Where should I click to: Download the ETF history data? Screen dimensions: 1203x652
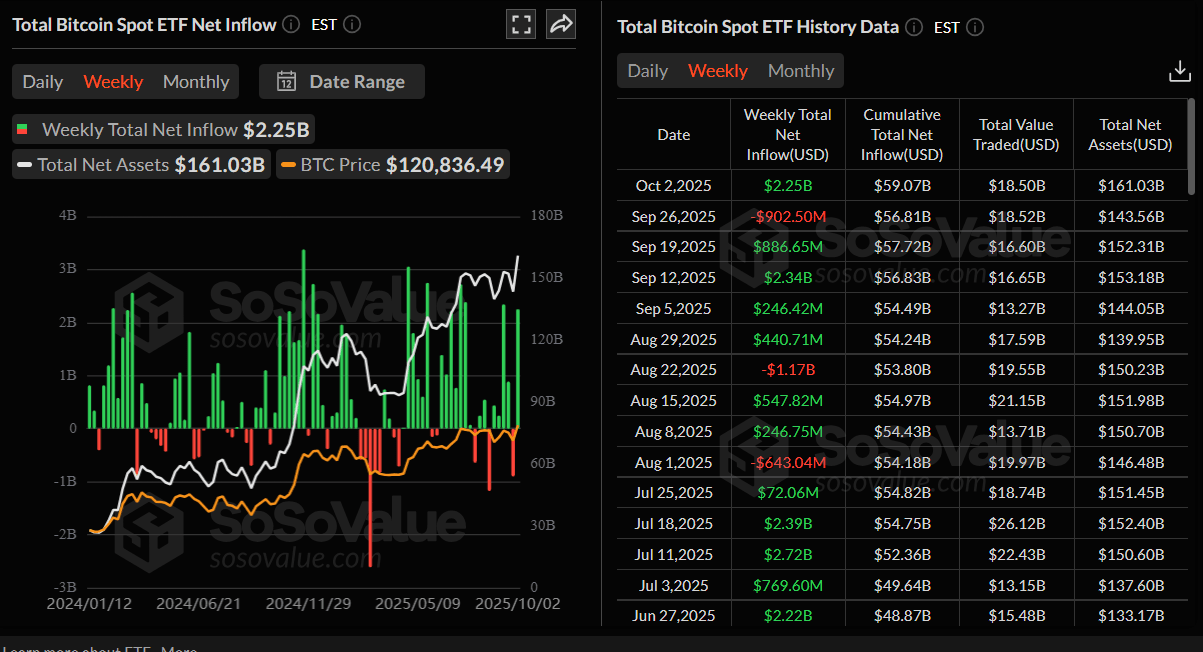(1180, 70)
